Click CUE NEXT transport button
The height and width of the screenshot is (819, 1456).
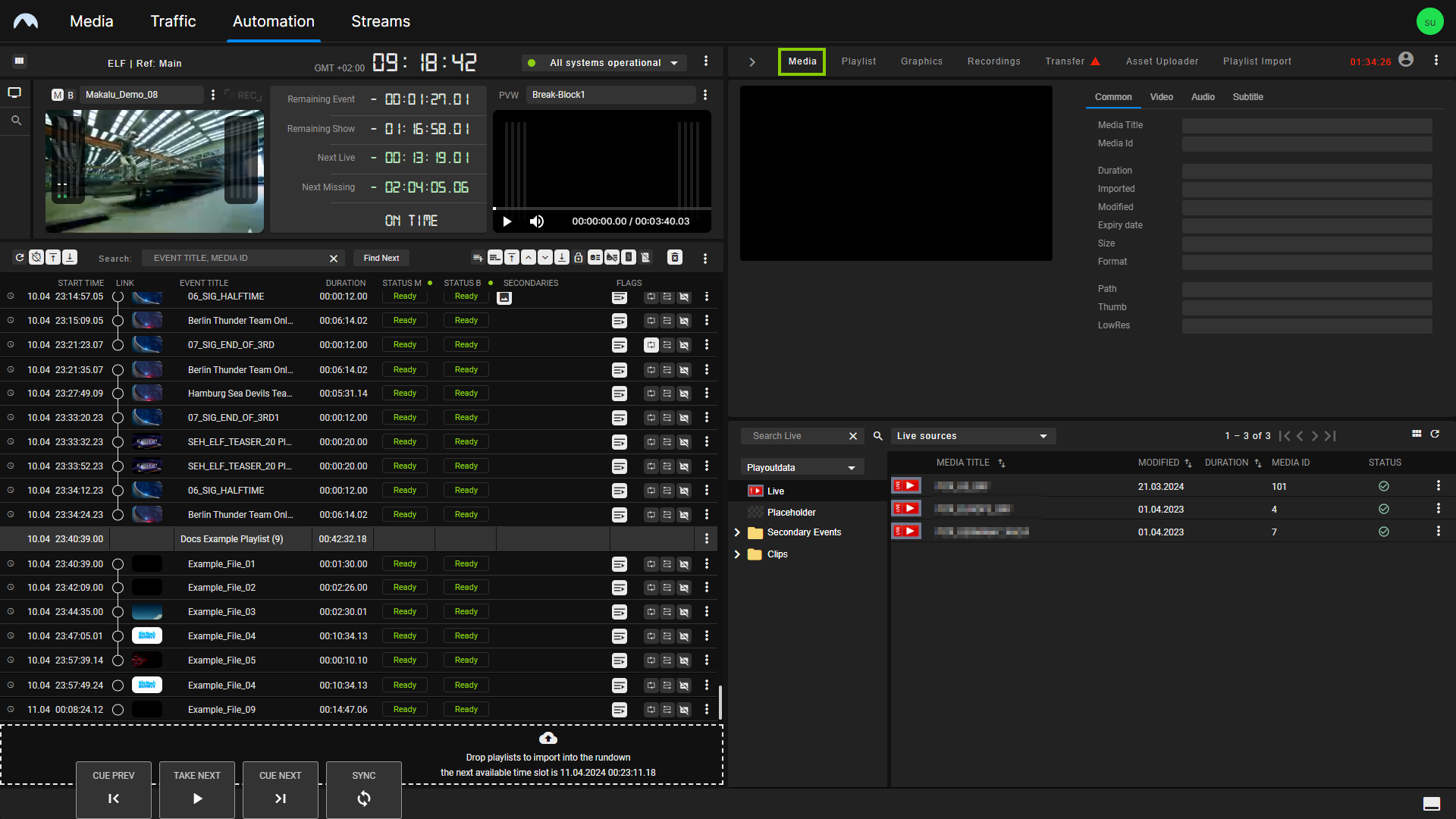pos(280,789)
